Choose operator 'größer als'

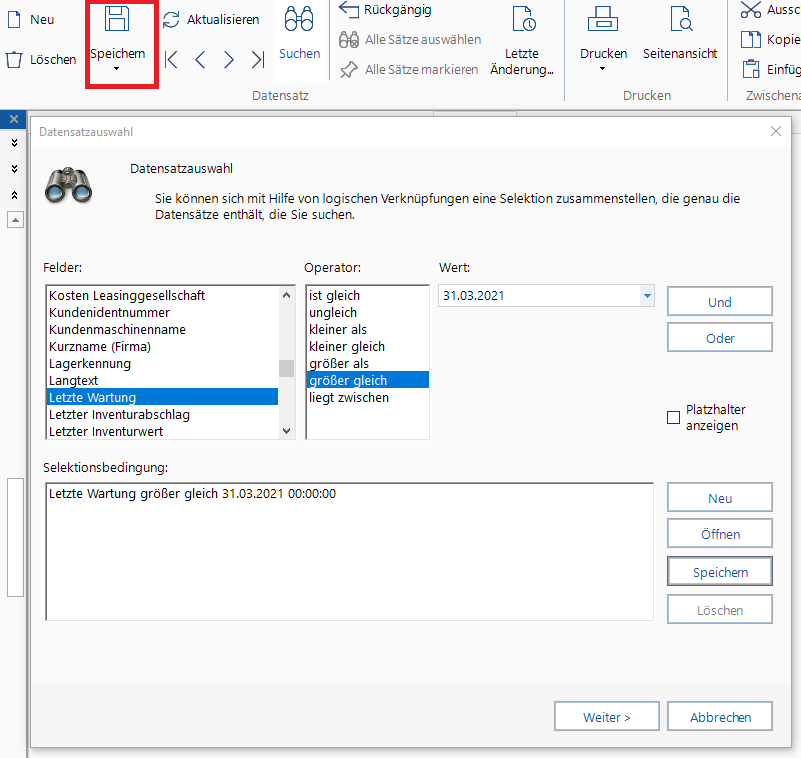coord(367,363)
